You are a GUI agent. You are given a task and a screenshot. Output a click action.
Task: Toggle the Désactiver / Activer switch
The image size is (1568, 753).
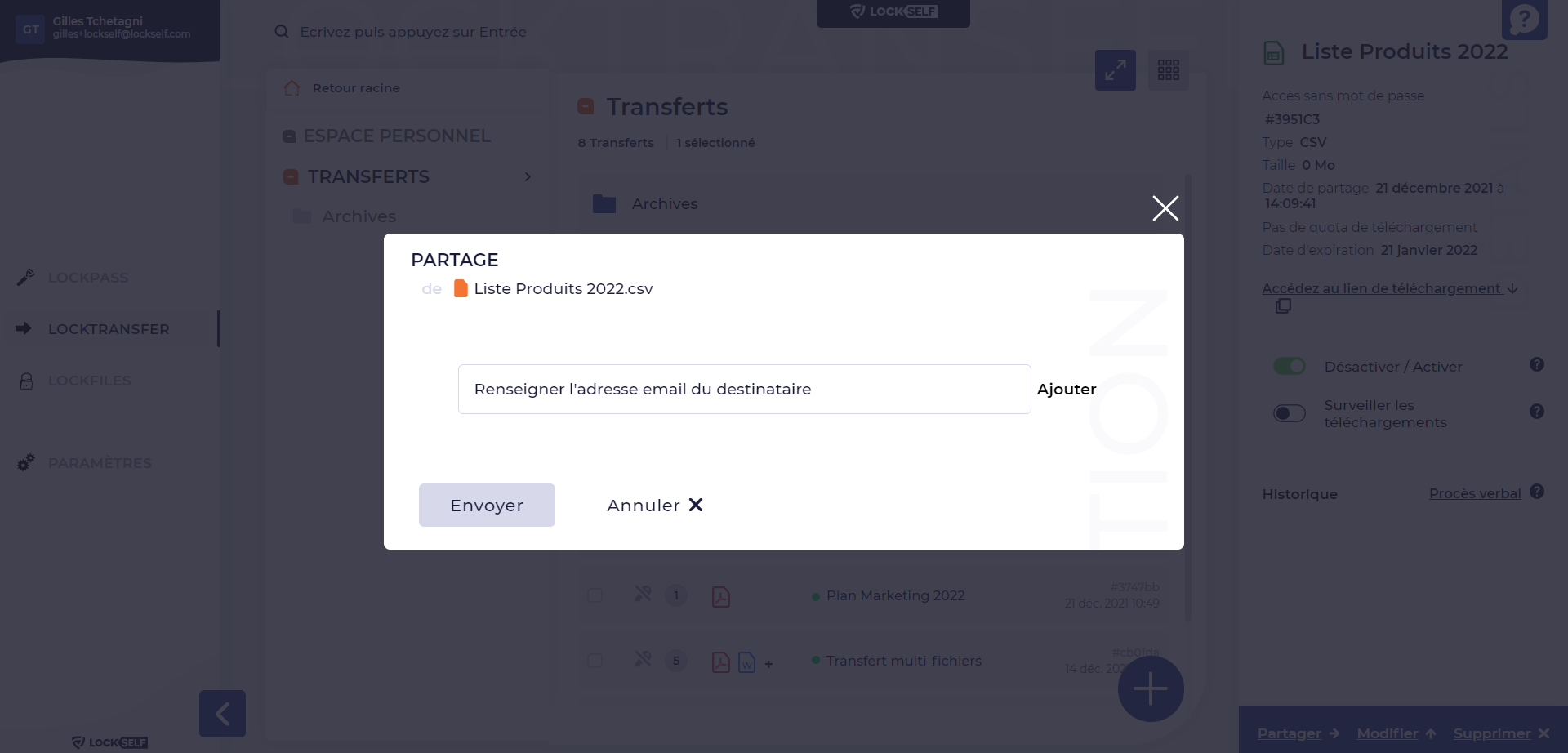[x=1290, y=367]
